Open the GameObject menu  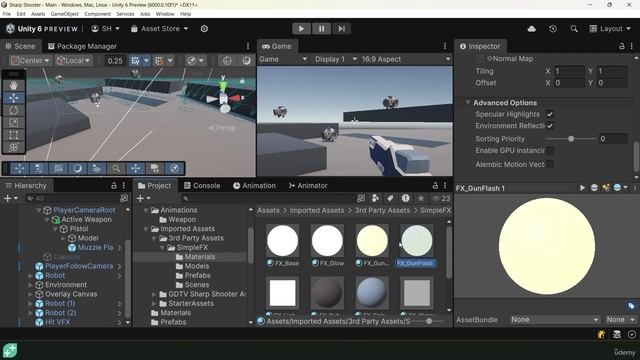tap(64, 14)
